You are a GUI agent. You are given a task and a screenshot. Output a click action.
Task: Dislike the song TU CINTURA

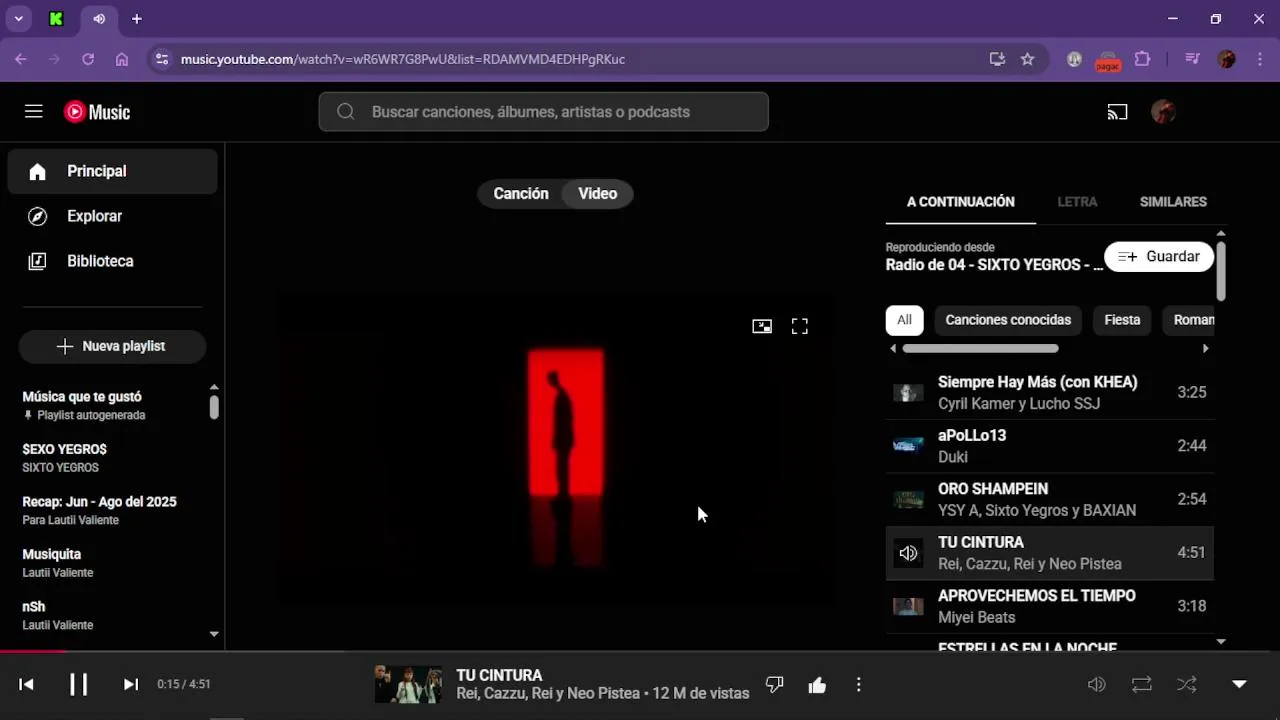click(x=774, y=684)
